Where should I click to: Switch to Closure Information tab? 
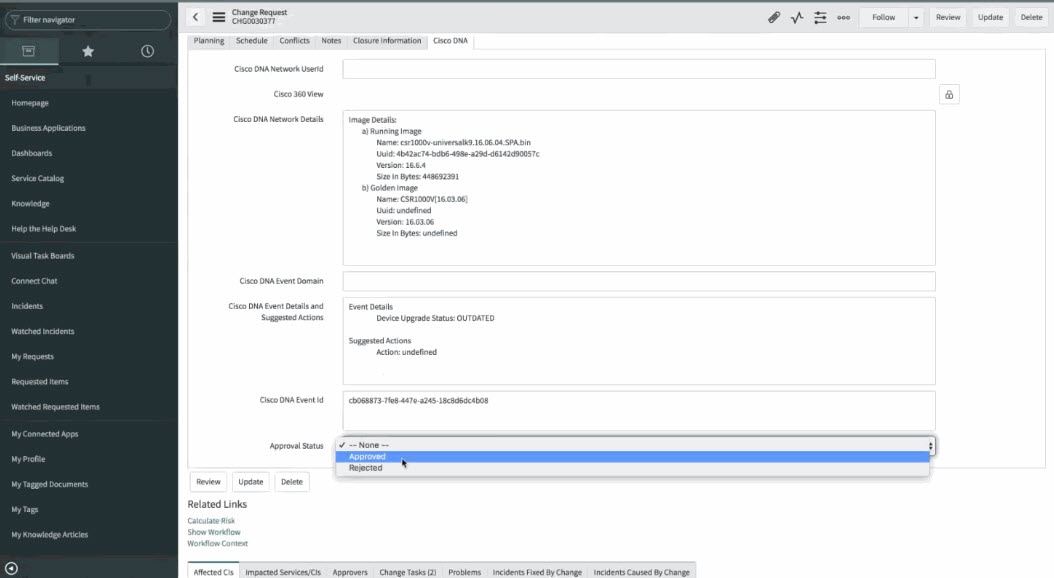(x=387, y=41)
